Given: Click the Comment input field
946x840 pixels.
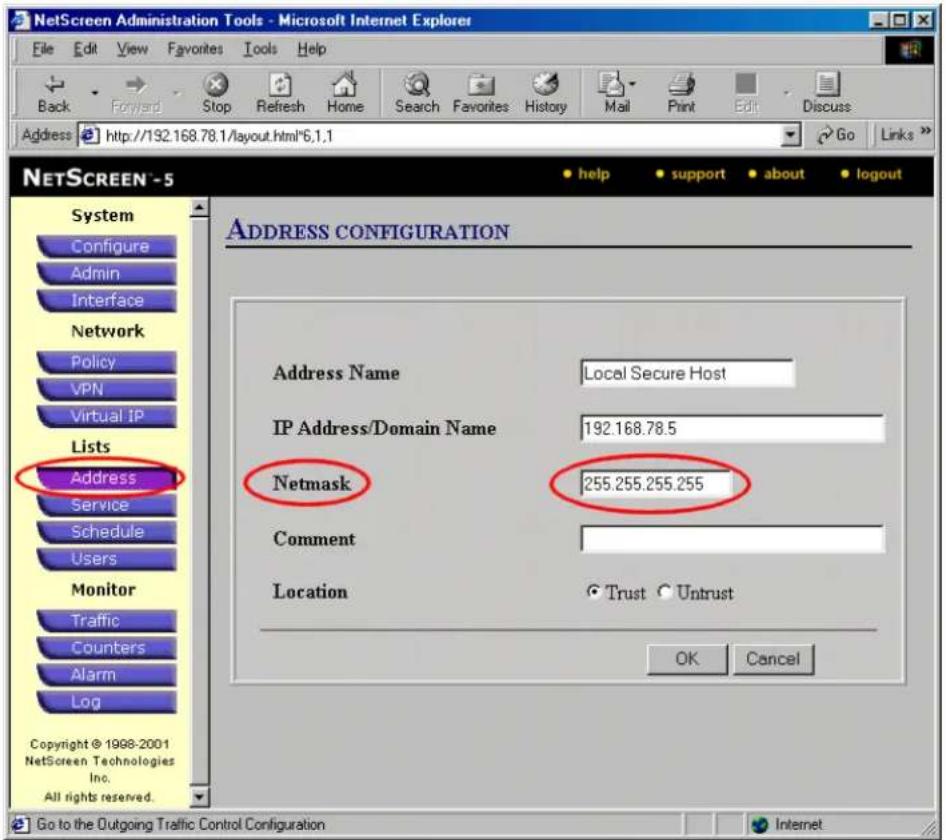Looking at the screenshot, I should click(x=732, y=539).
